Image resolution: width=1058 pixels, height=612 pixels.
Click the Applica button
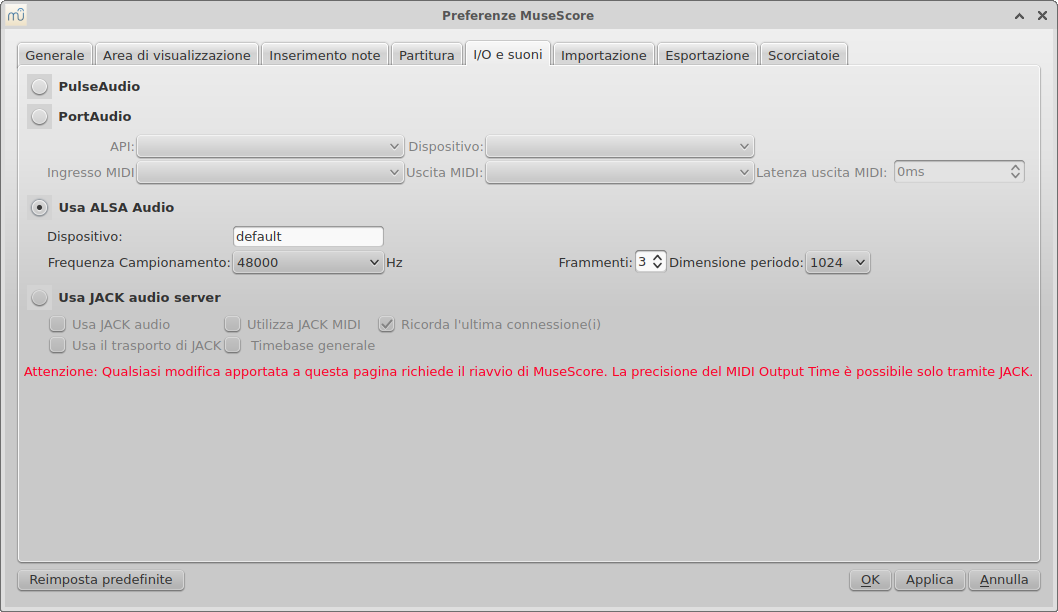point(929,580)
